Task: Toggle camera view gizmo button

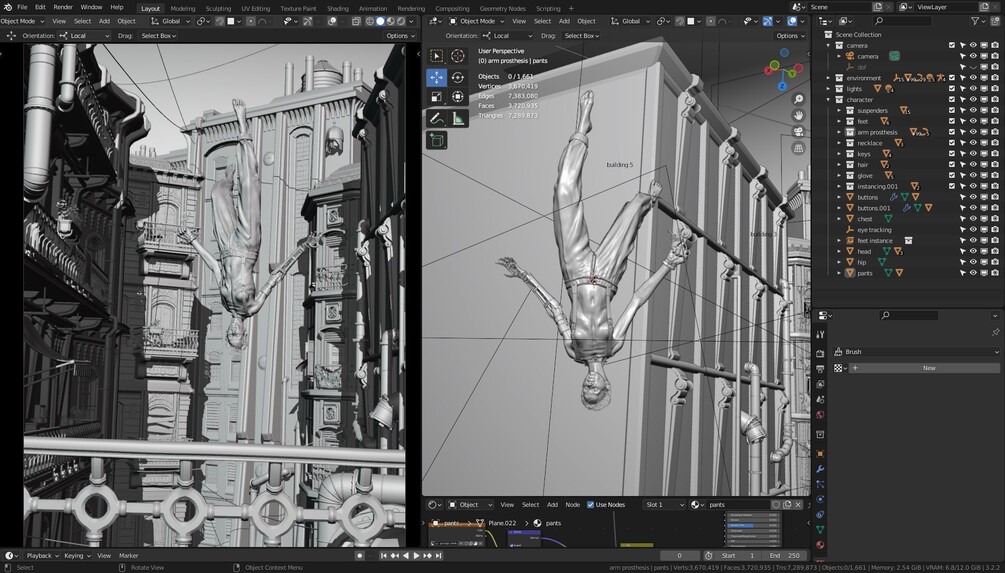Action: 799,131
